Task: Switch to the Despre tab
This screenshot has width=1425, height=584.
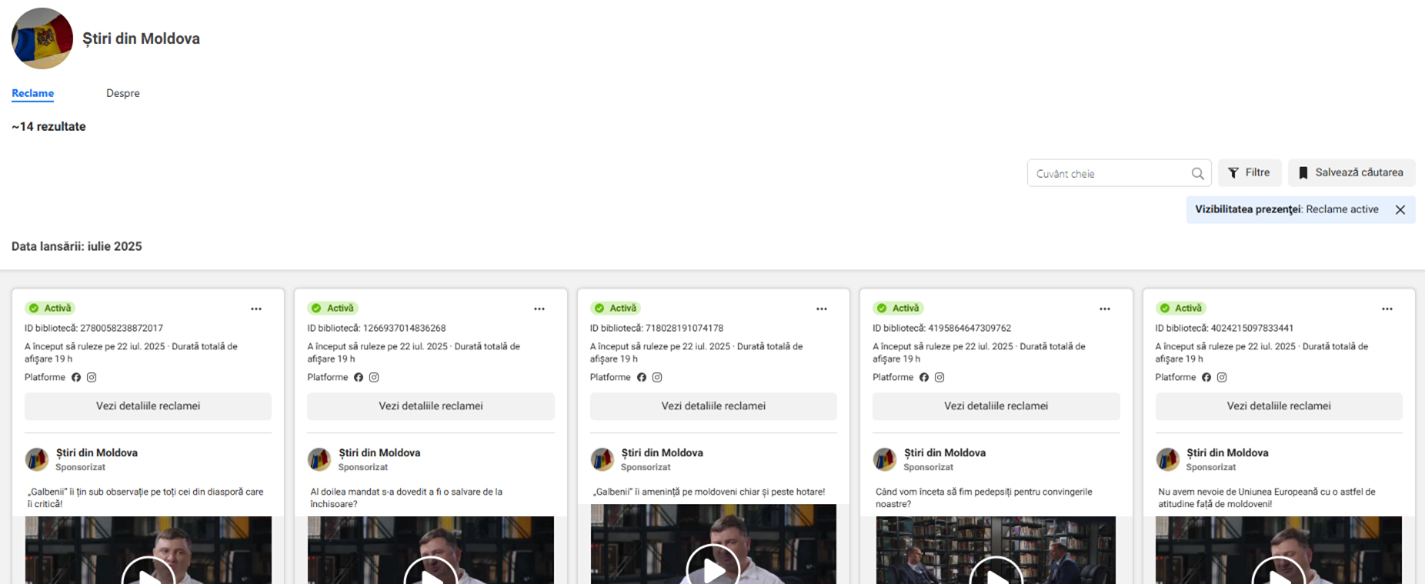Action: click(x=123, y=93)
